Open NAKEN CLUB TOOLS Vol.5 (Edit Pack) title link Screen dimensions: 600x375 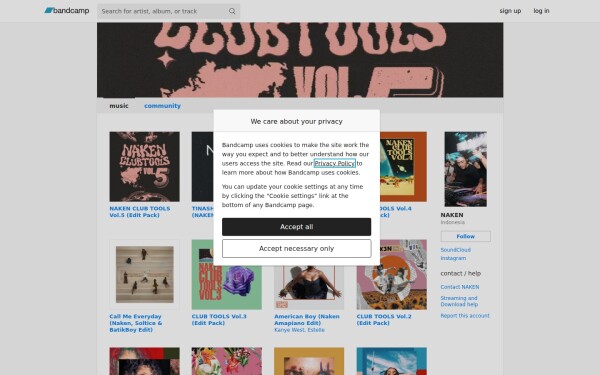140,212
